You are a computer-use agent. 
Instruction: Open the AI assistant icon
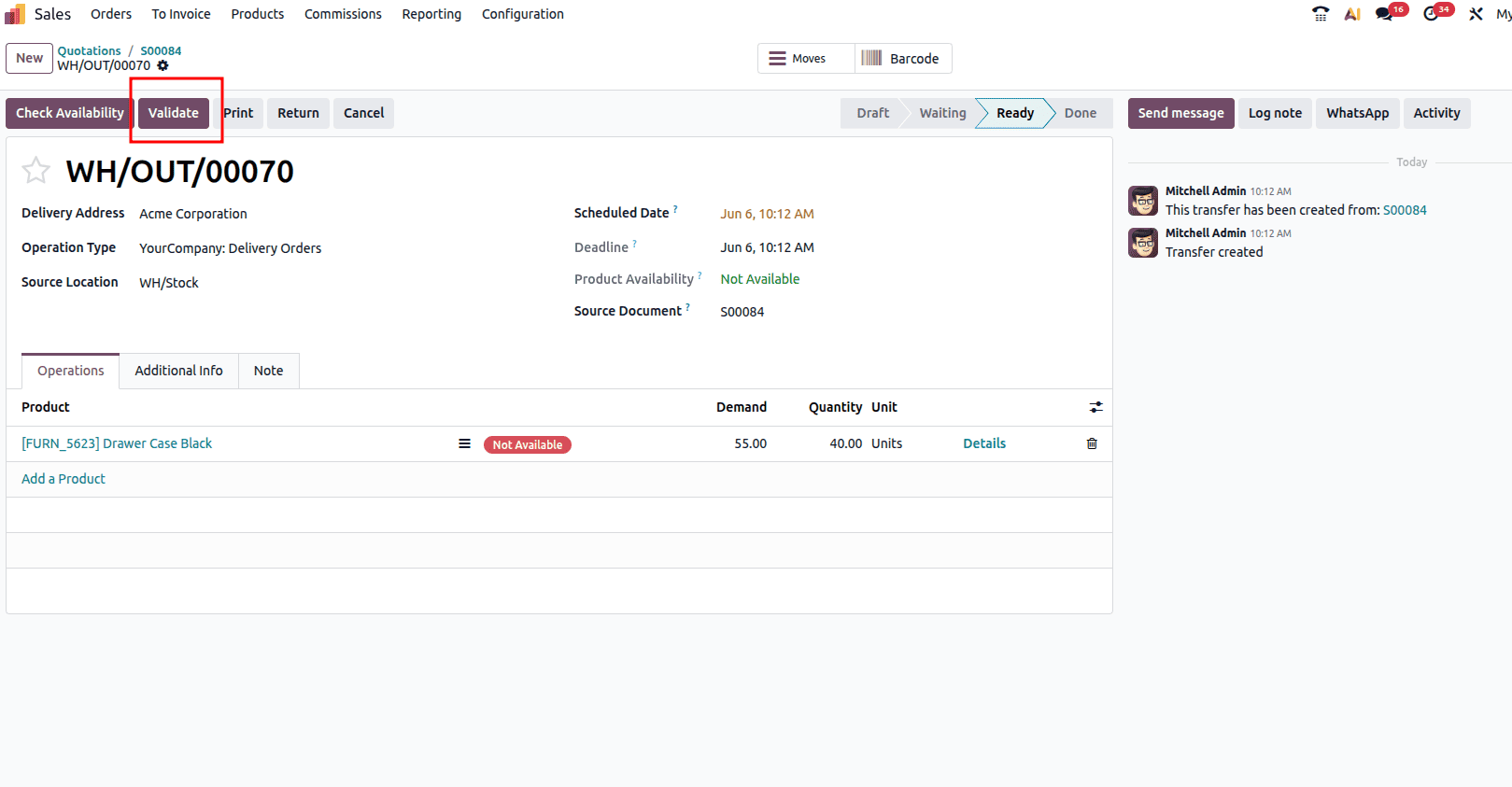point(1352,14)
